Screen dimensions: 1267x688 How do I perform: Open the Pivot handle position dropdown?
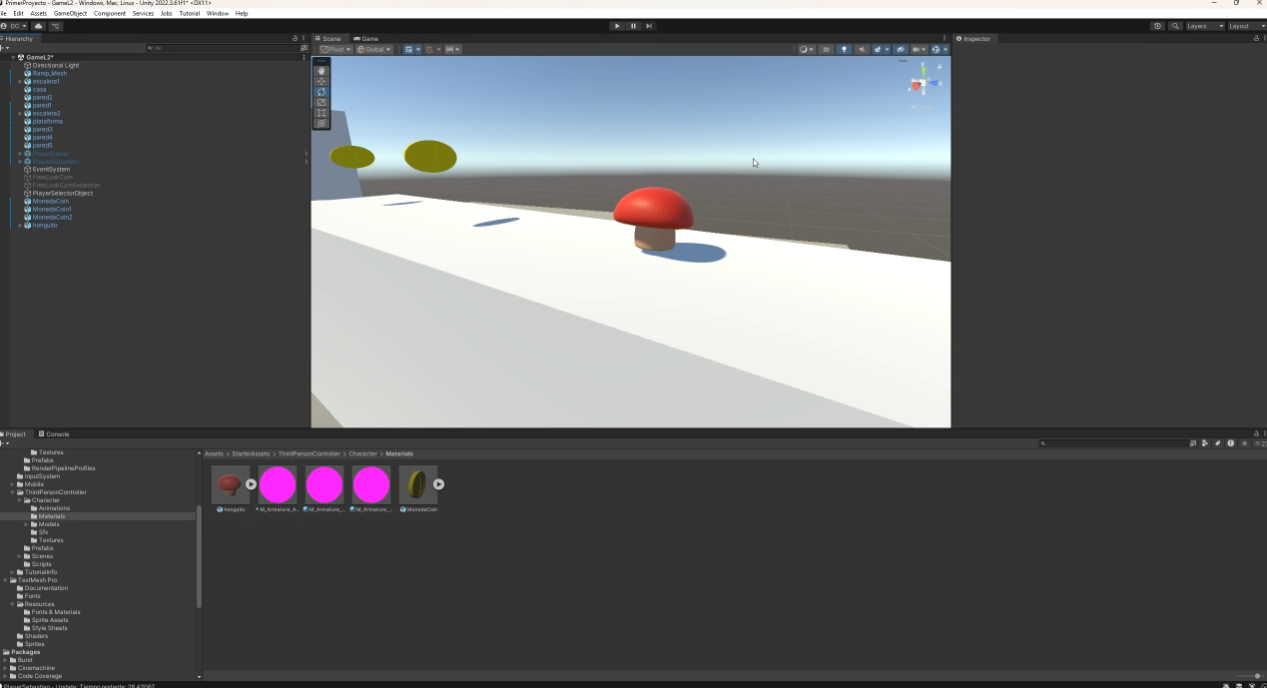tap(335, 49)
